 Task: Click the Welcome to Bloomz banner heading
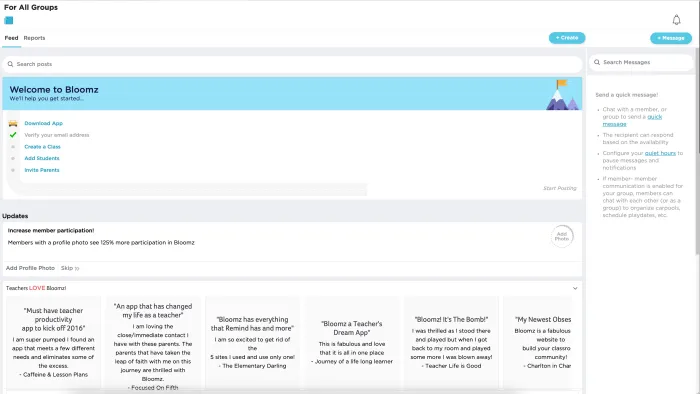[54, 90]
